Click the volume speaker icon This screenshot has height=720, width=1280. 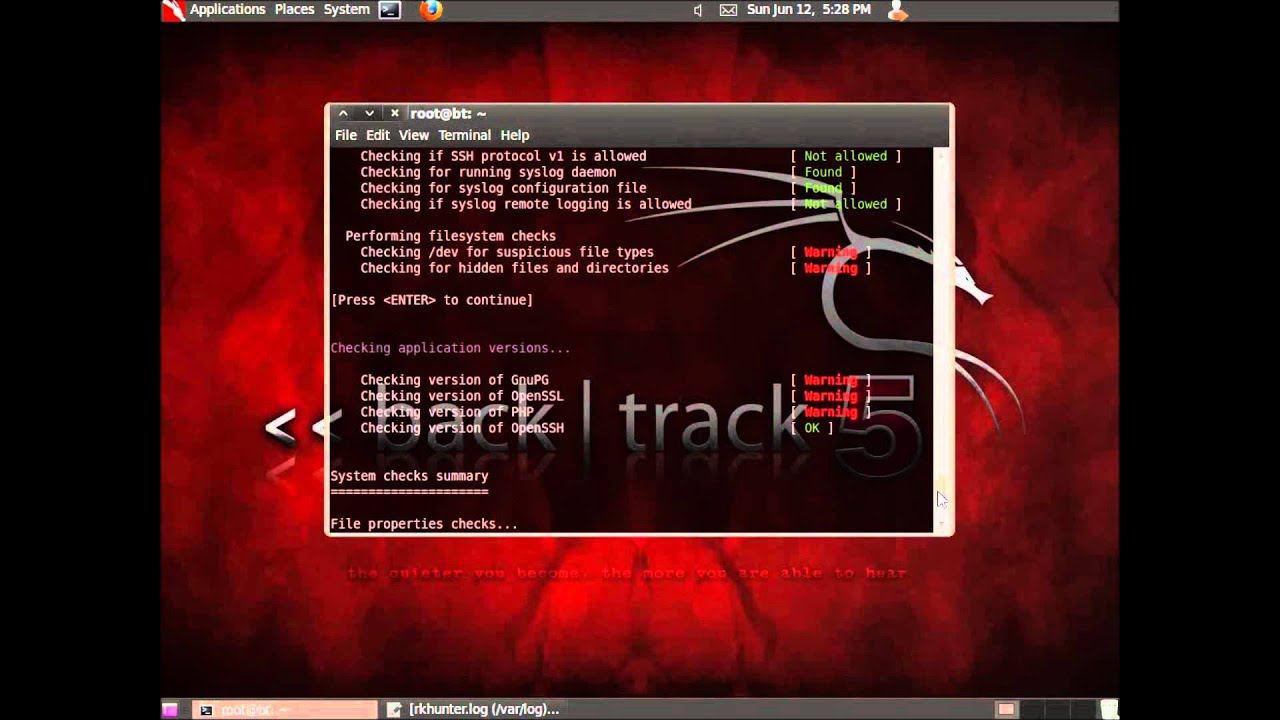[698, 10]
